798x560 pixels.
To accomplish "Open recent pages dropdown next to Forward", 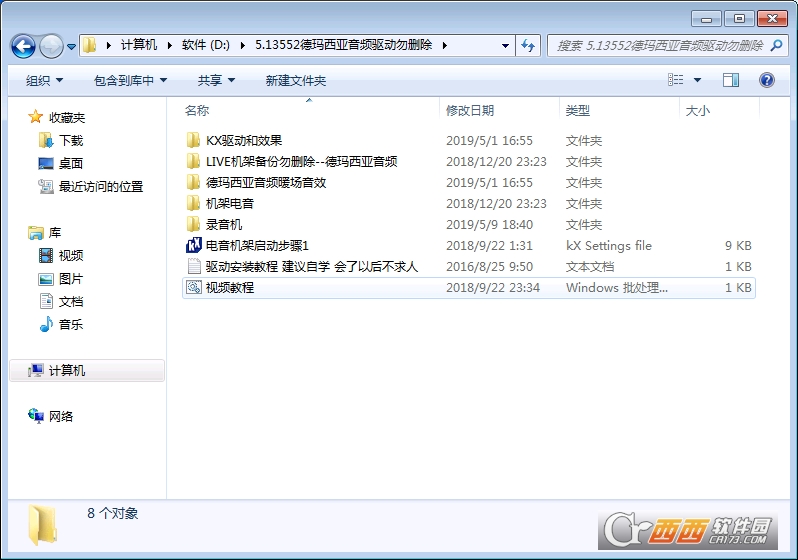I will 72,46.
